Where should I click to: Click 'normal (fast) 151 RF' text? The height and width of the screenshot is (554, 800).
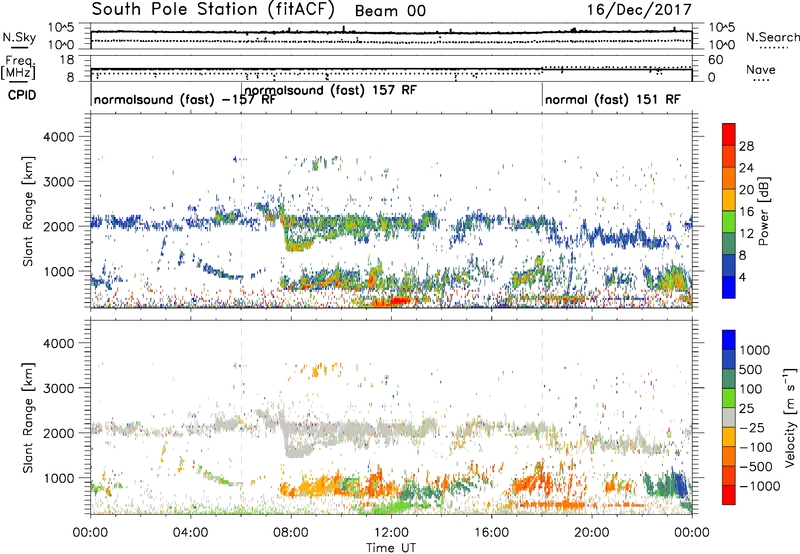612,99
